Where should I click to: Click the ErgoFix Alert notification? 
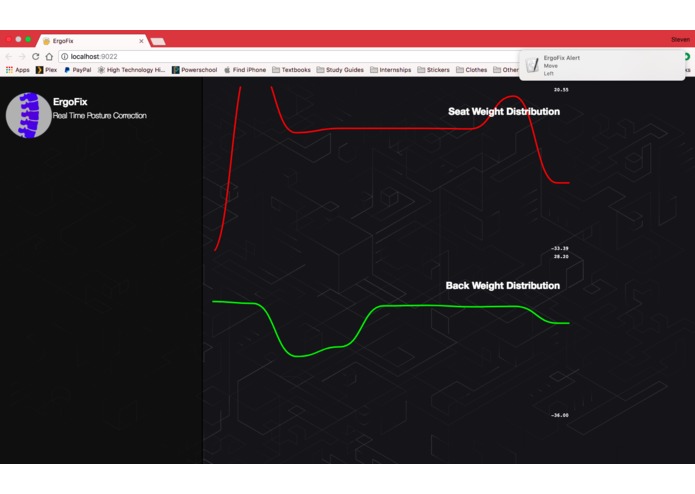coord(602,65)
